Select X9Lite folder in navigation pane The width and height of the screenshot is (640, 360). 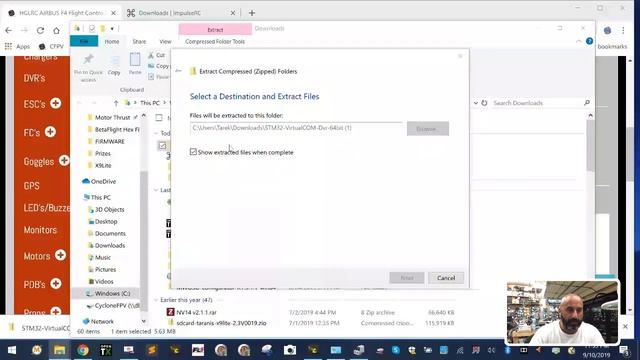pos(103,165)
